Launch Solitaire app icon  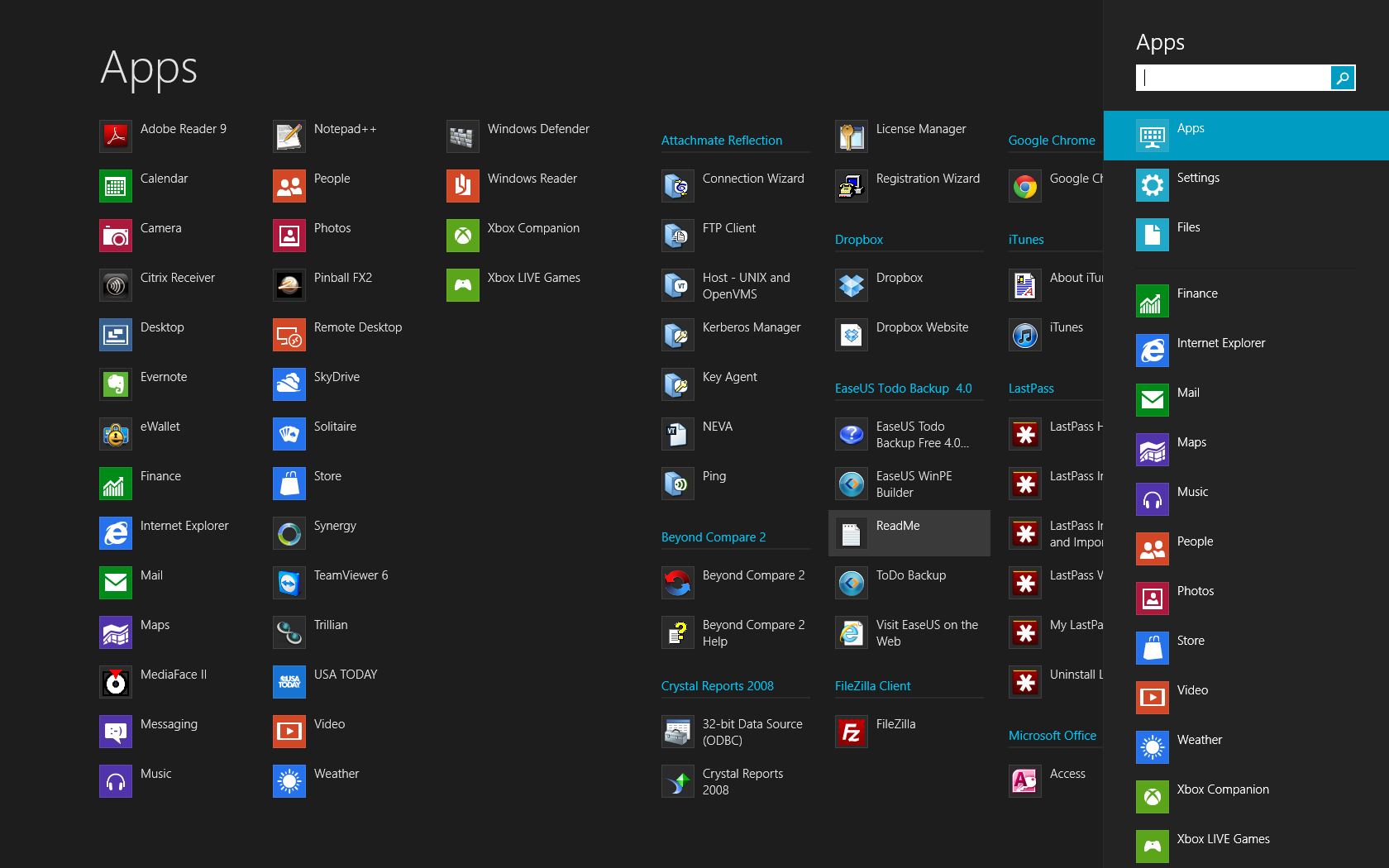[x=289, y=434]
